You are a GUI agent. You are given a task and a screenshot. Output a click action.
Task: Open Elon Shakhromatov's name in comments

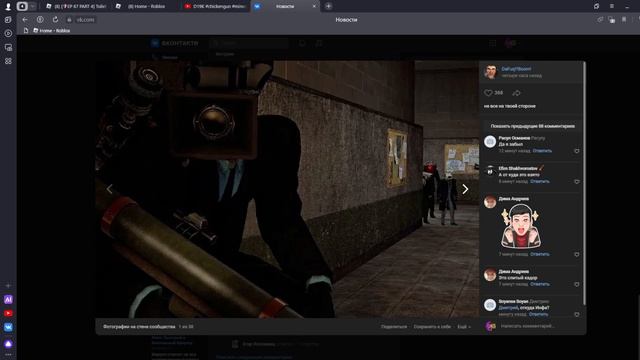point(518,169)
